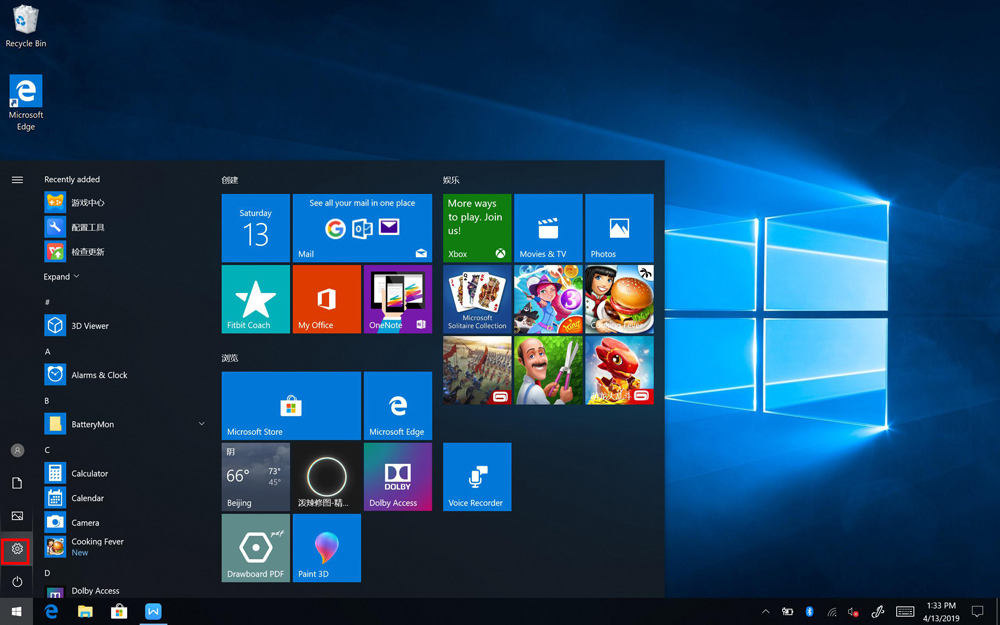The width and height of the screenshot is (1000, 625).
Task: Open Settings gear in Start sidebar
Action: [x=17, y=549]
